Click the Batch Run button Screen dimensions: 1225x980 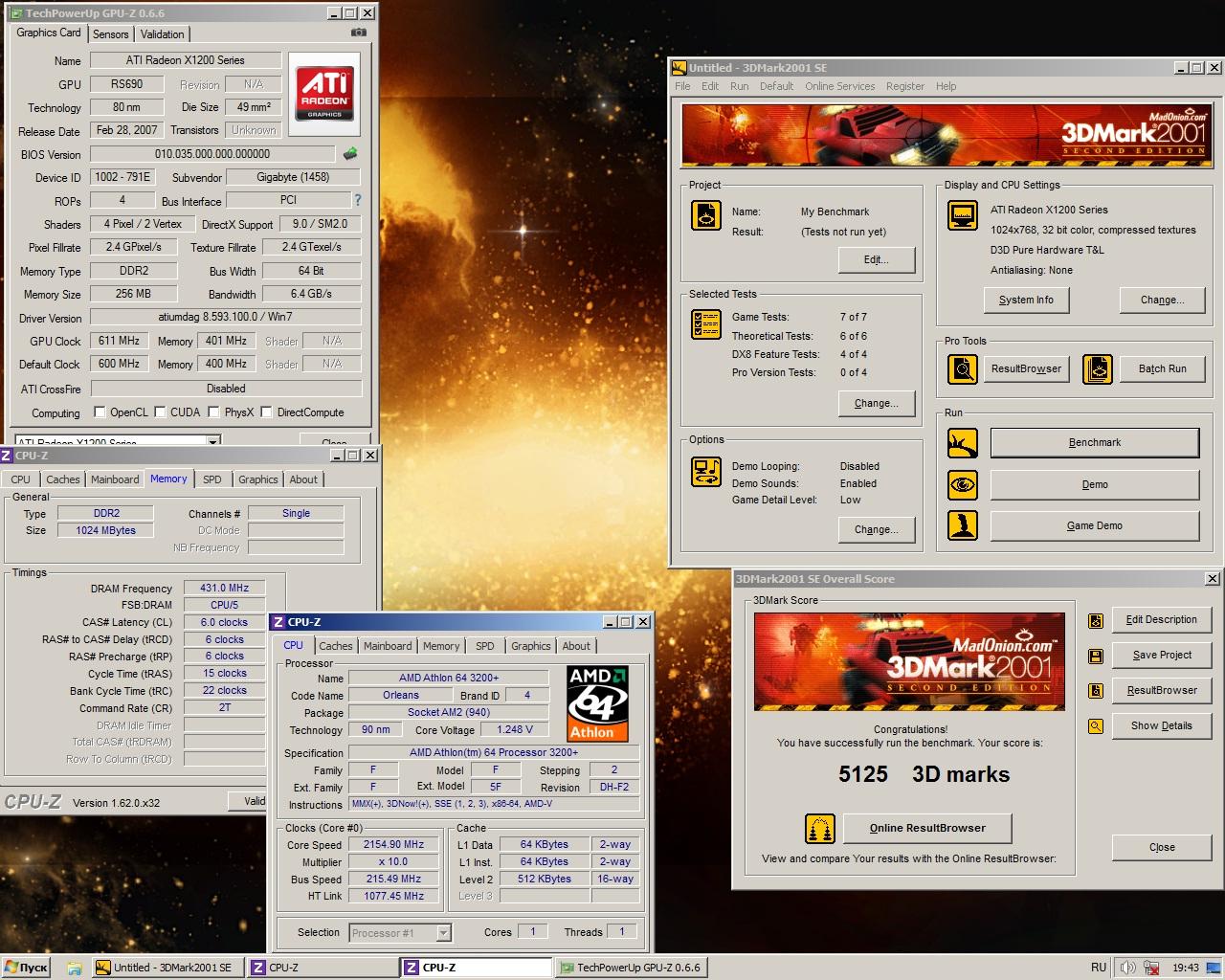point(1162,368)
